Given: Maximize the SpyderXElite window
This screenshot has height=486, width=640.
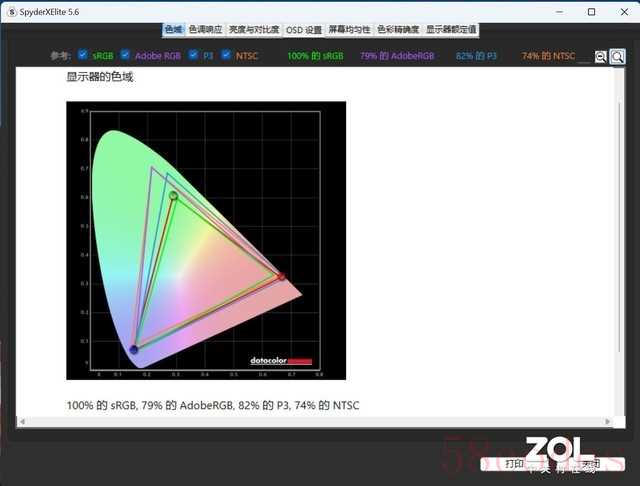Looking at the screenshot, I should point(591,12).
